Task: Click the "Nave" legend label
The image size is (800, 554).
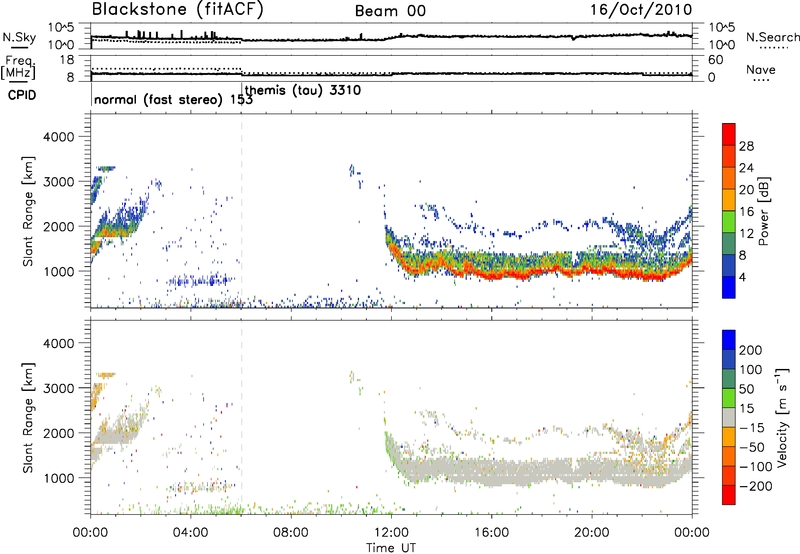Action: click(761, 69)
